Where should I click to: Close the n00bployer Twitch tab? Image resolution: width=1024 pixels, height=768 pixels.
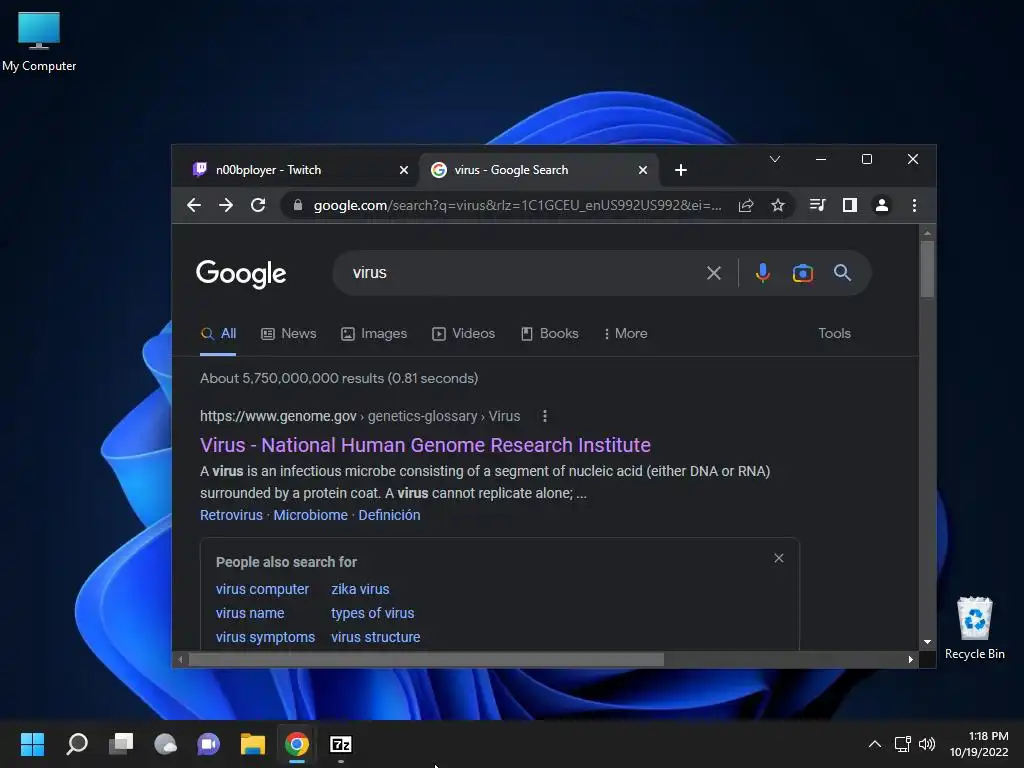(x=404, y=170)
